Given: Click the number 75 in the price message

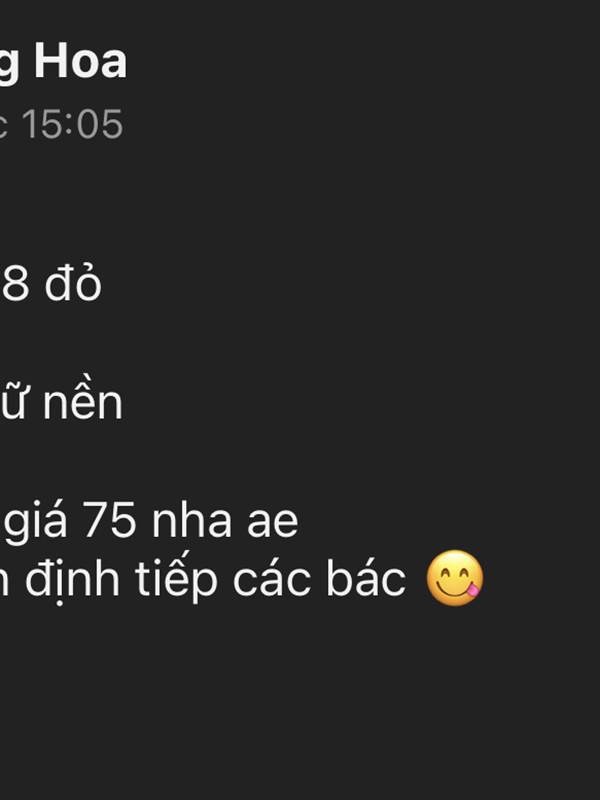Looking at the screenshot, I should click(109, 520).
